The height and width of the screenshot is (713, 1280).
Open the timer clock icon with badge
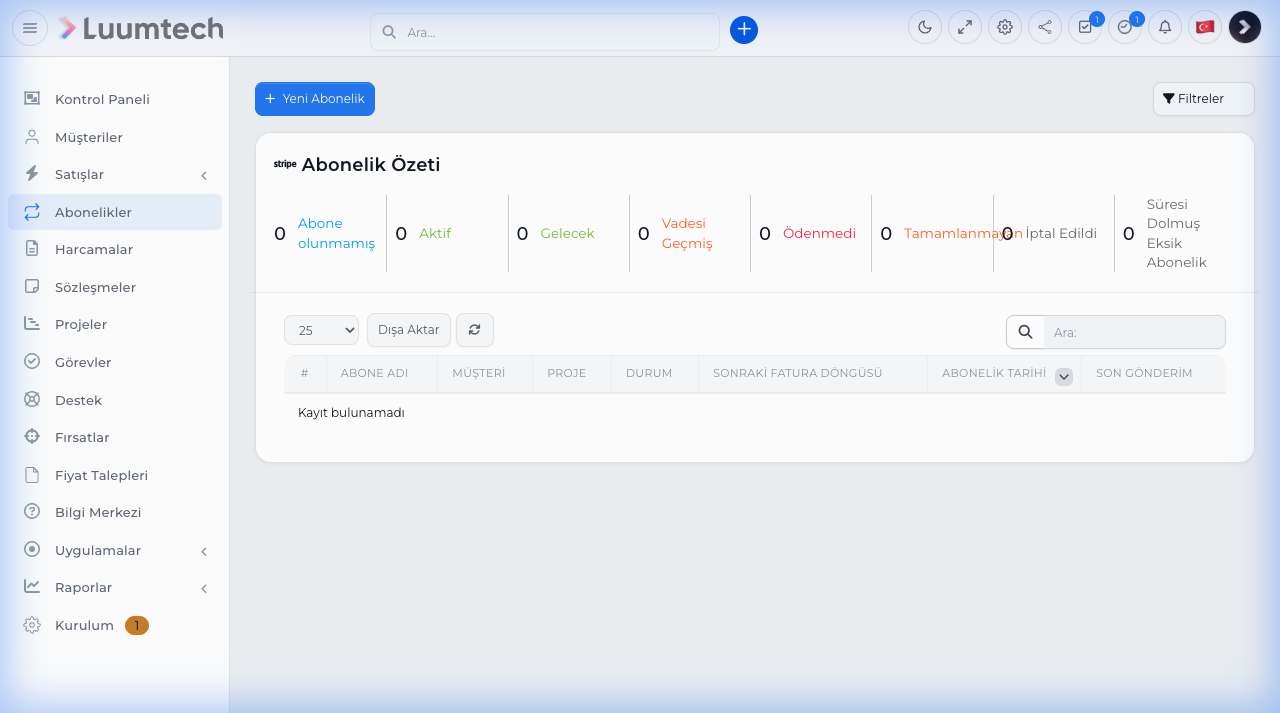(1125, 27)
